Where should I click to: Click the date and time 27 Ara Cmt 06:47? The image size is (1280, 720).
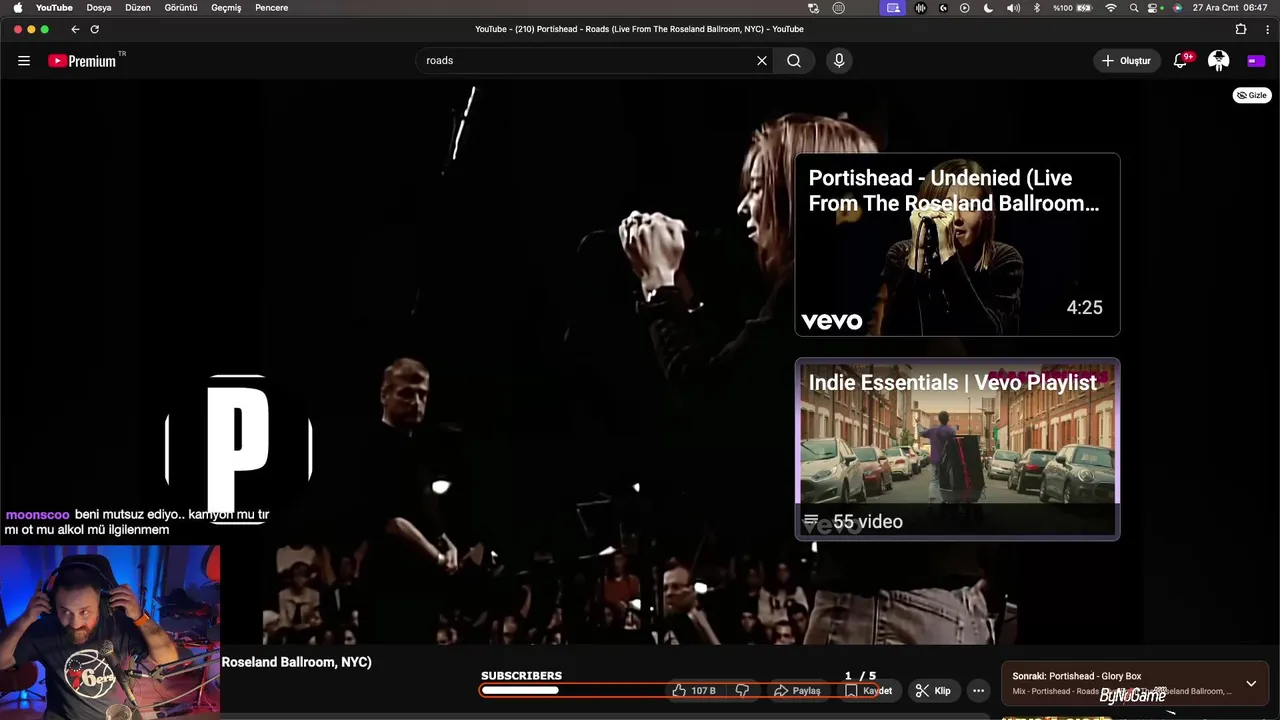[x=1230, y=8]
